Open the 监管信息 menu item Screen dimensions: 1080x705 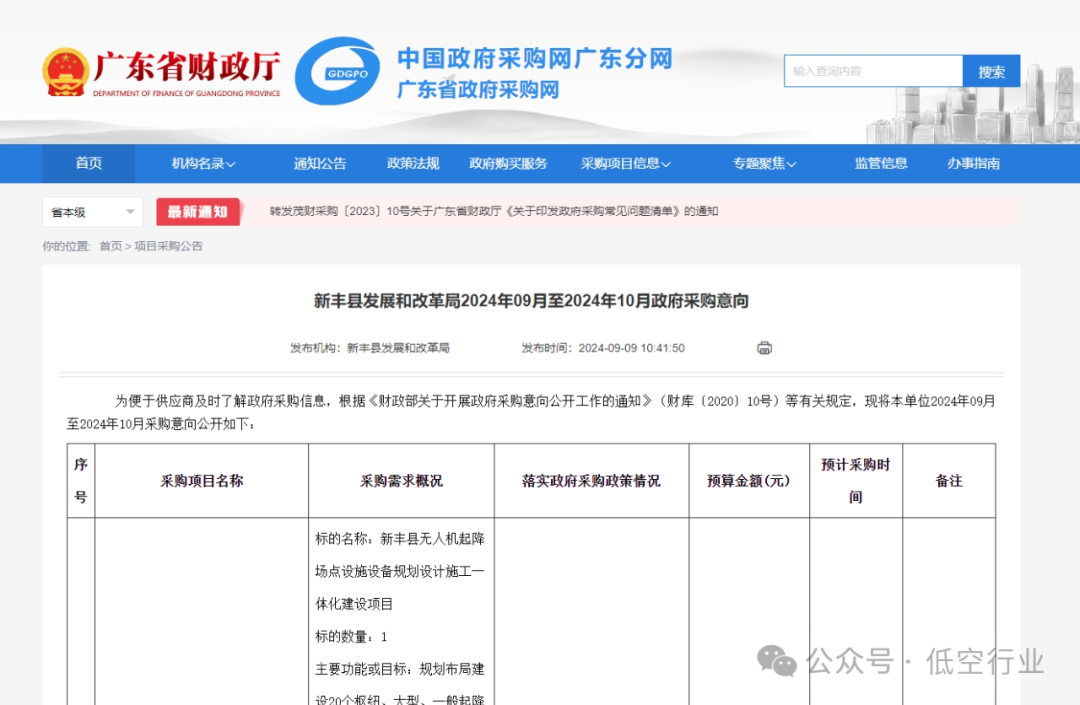[x=881, y=163]
